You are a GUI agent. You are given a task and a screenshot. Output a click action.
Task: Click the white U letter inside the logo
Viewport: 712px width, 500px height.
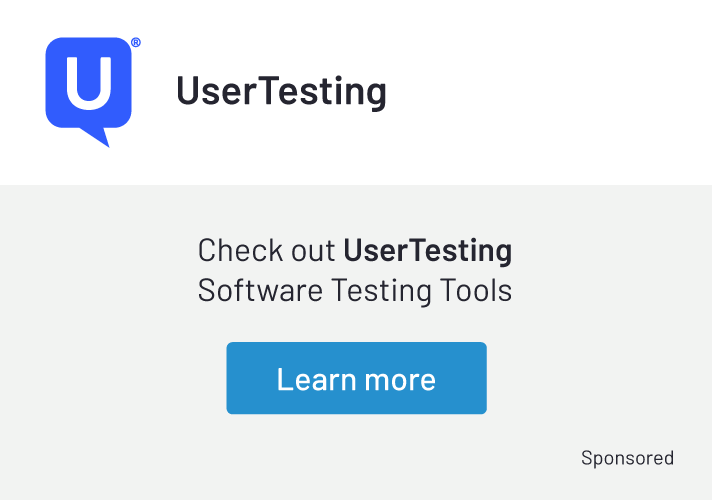coord(88,84)
